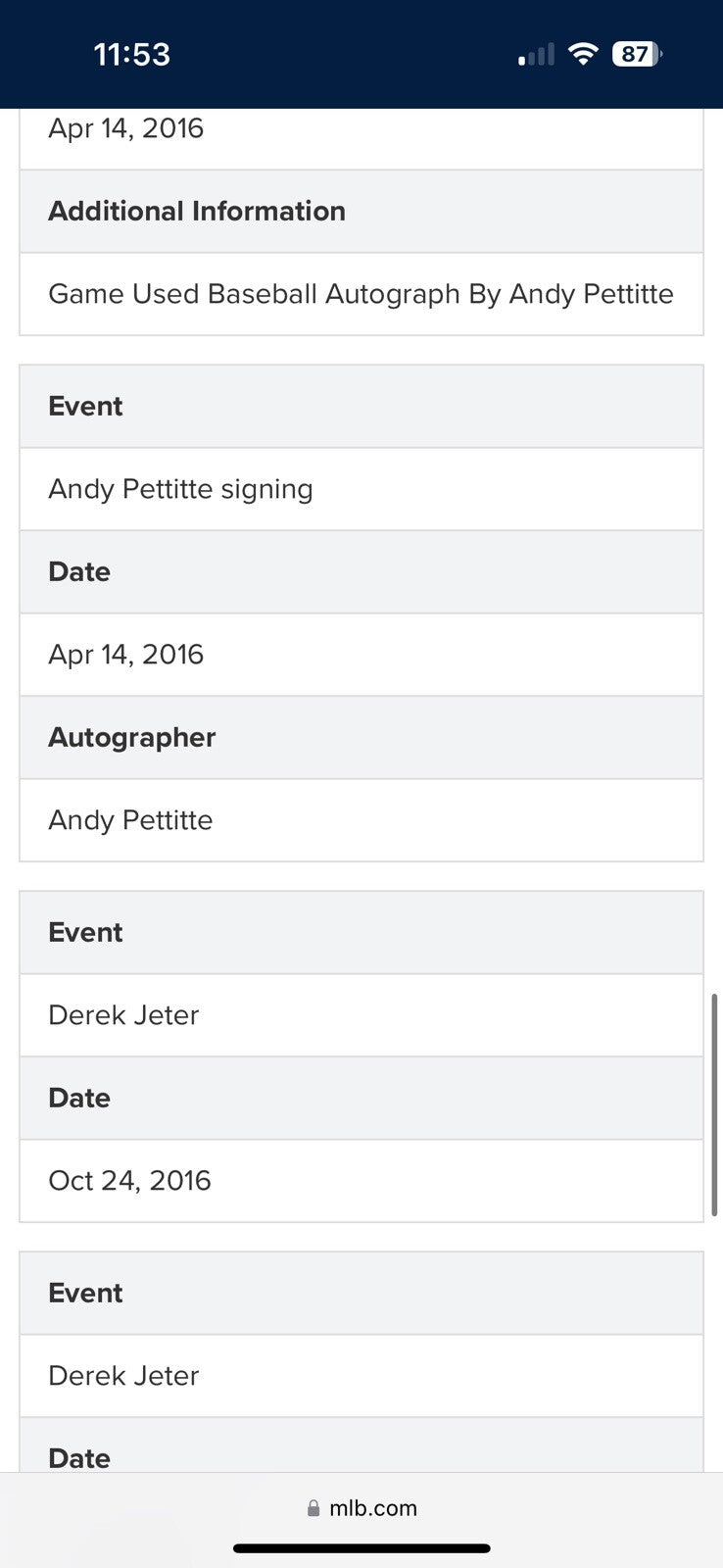The height and width of the screenshot is (1568, 723).
Task: Tap the home indicator bar
Action: click(x=361, y=1548)
